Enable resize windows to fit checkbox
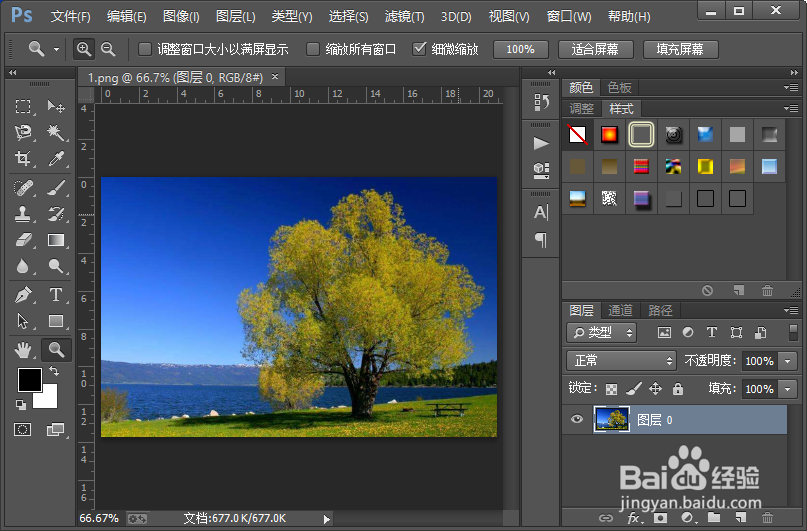807x531 pixels. coord(145,49)
